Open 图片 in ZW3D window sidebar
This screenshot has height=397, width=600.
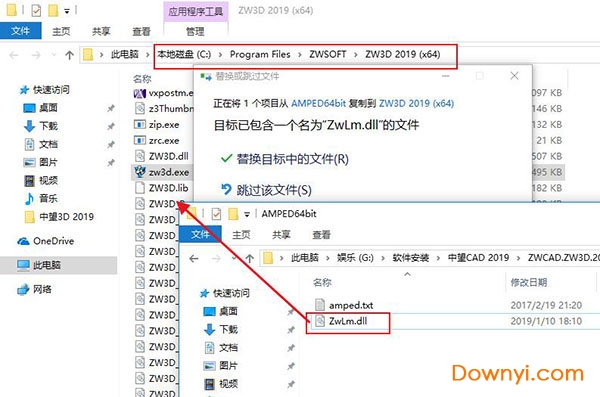(41, 162)
